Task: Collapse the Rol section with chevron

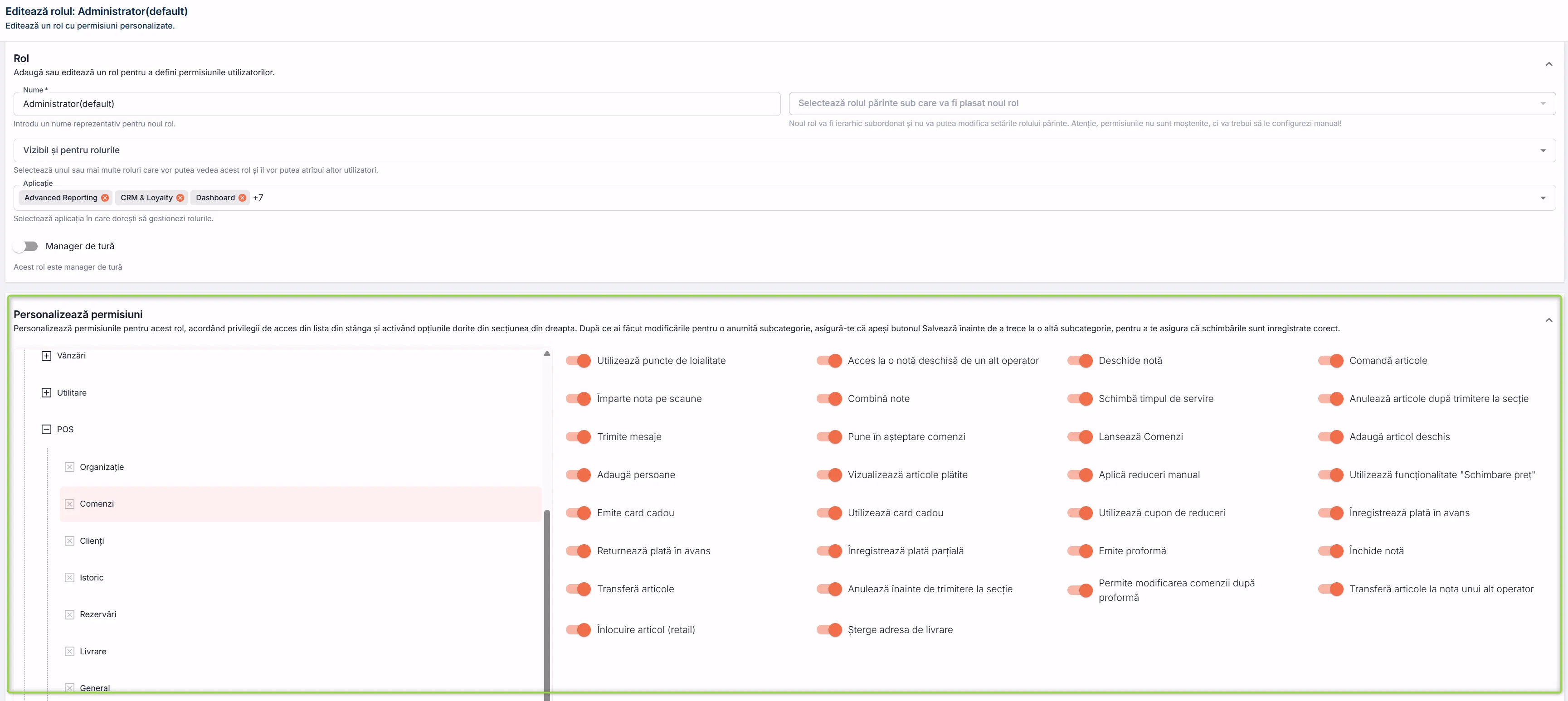Action: pos(1549,64)
